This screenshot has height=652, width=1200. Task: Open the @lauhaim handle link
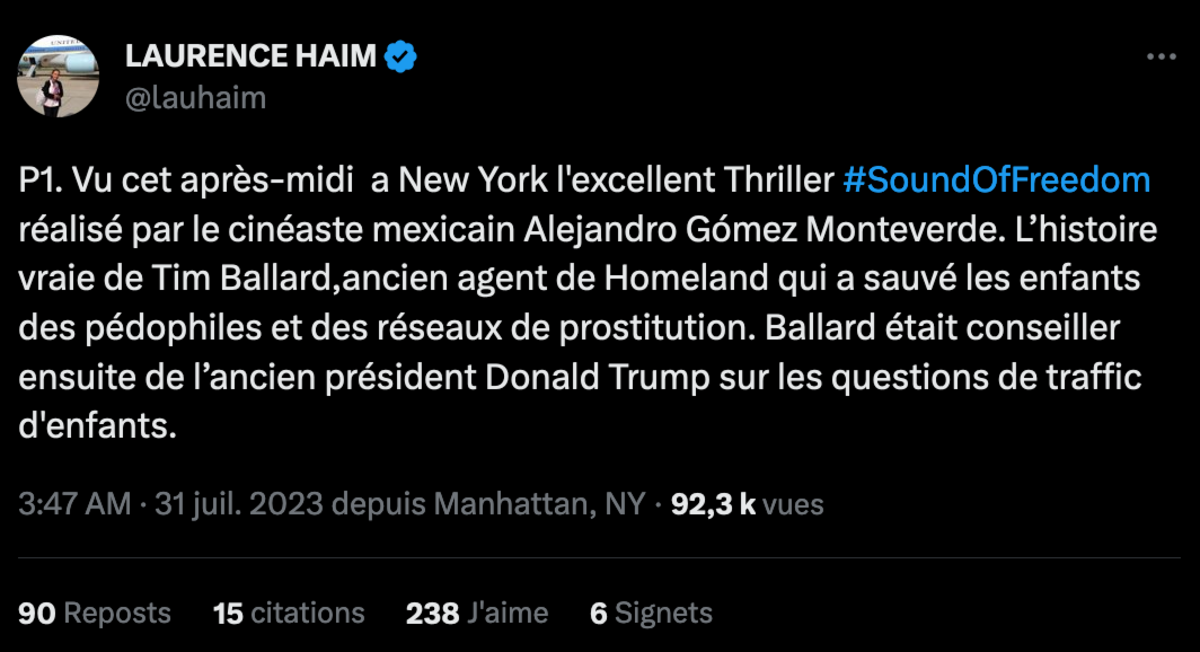click(x=195, y=97)
